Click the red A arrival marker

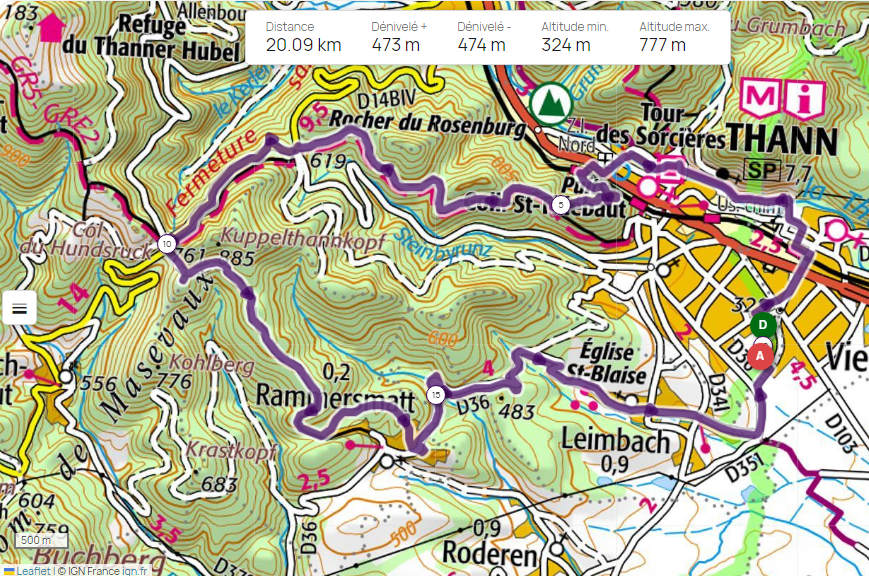[x=760, y=356]
